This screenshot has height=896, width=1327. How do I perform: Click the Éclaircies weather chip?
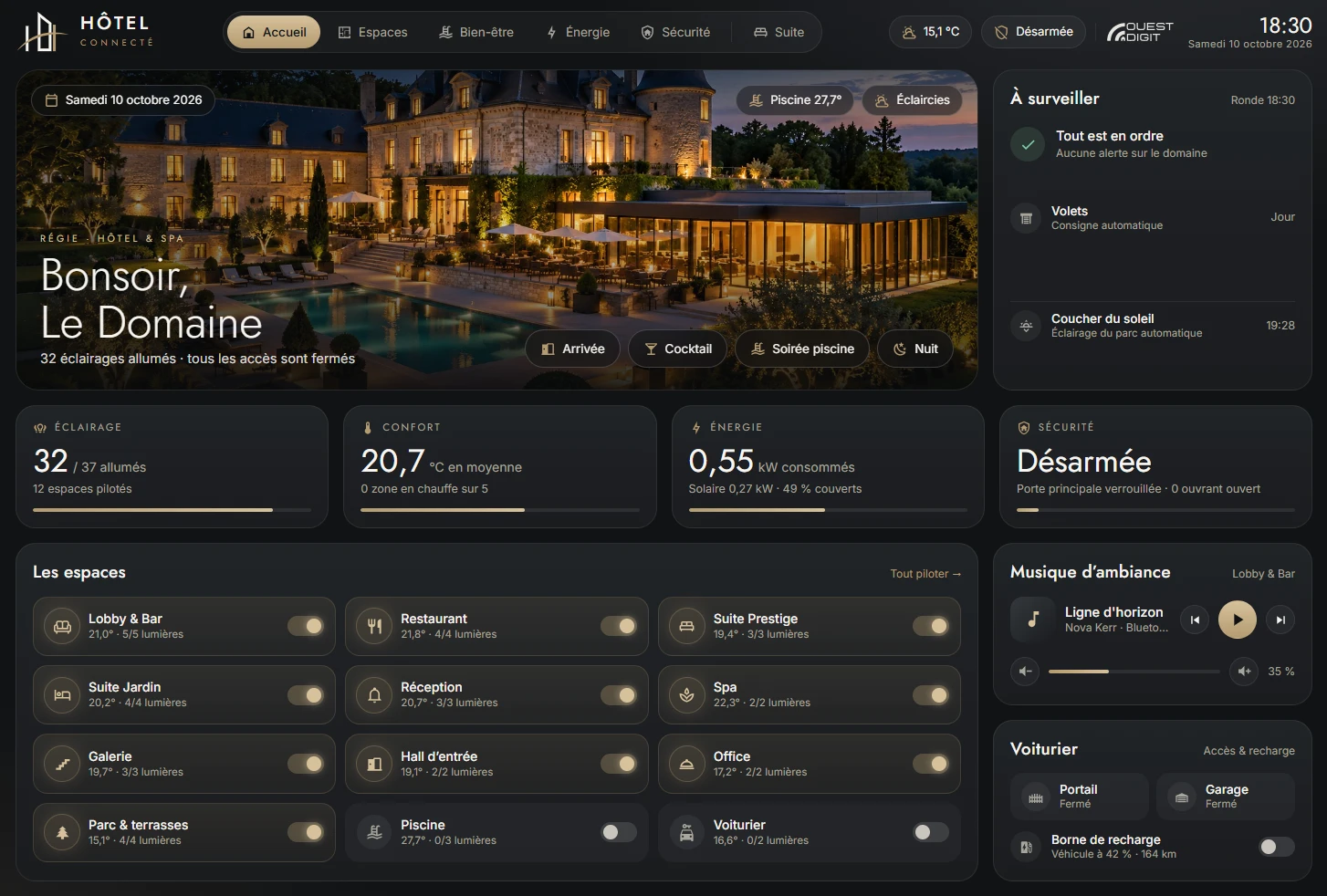[x=912, y=100]
